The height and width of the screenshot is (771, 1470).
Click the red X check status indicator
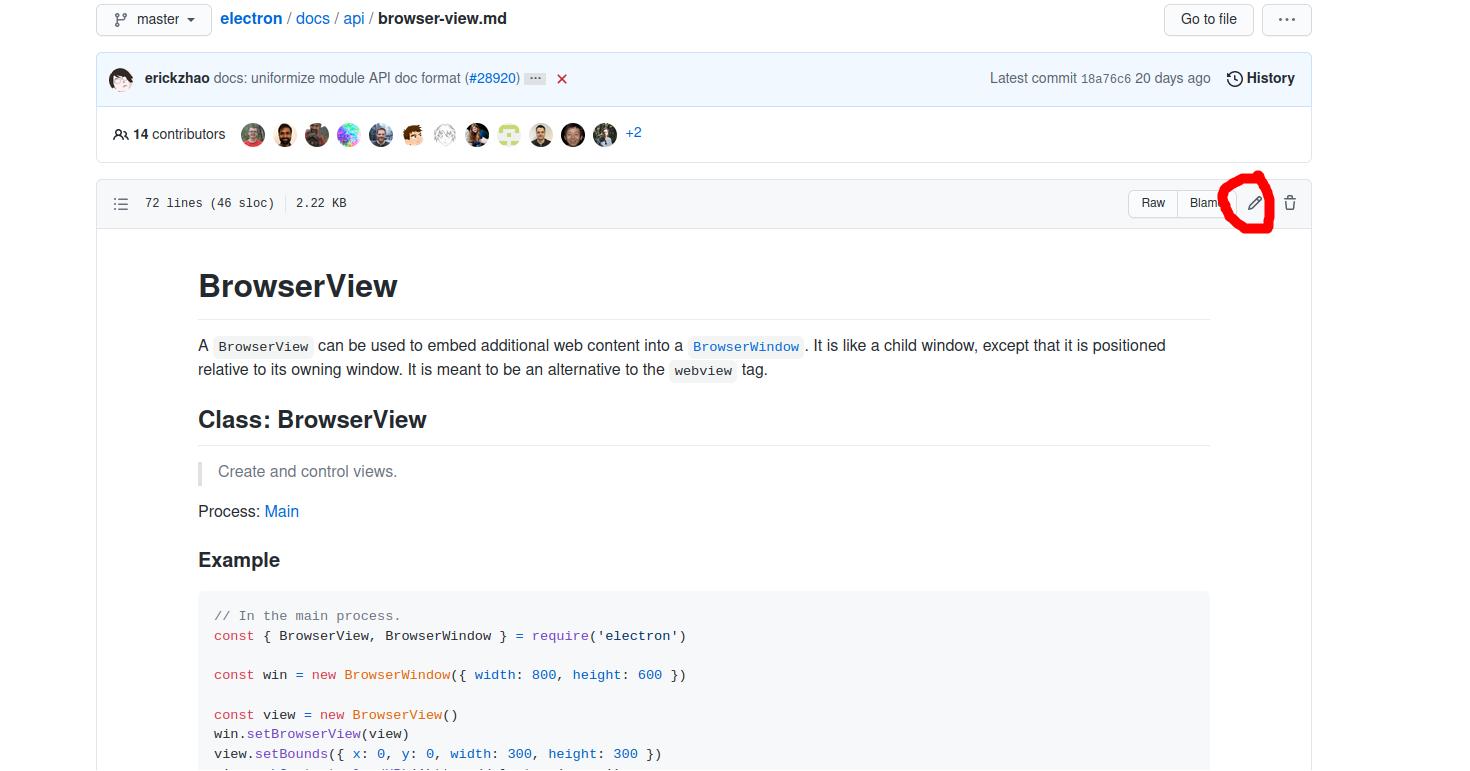pos(561,78)
